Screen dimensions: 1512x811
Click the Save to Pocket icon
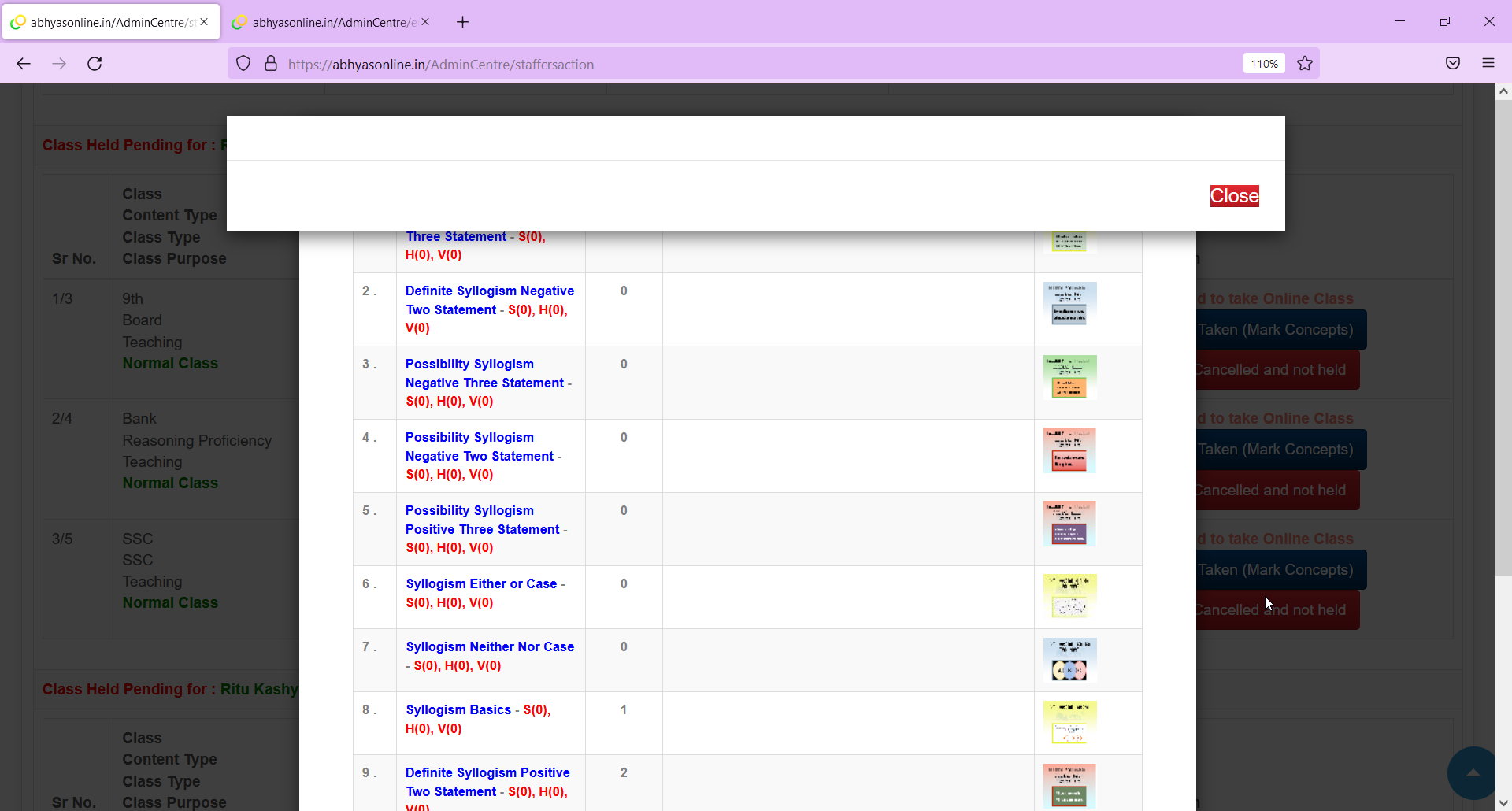1453,64
